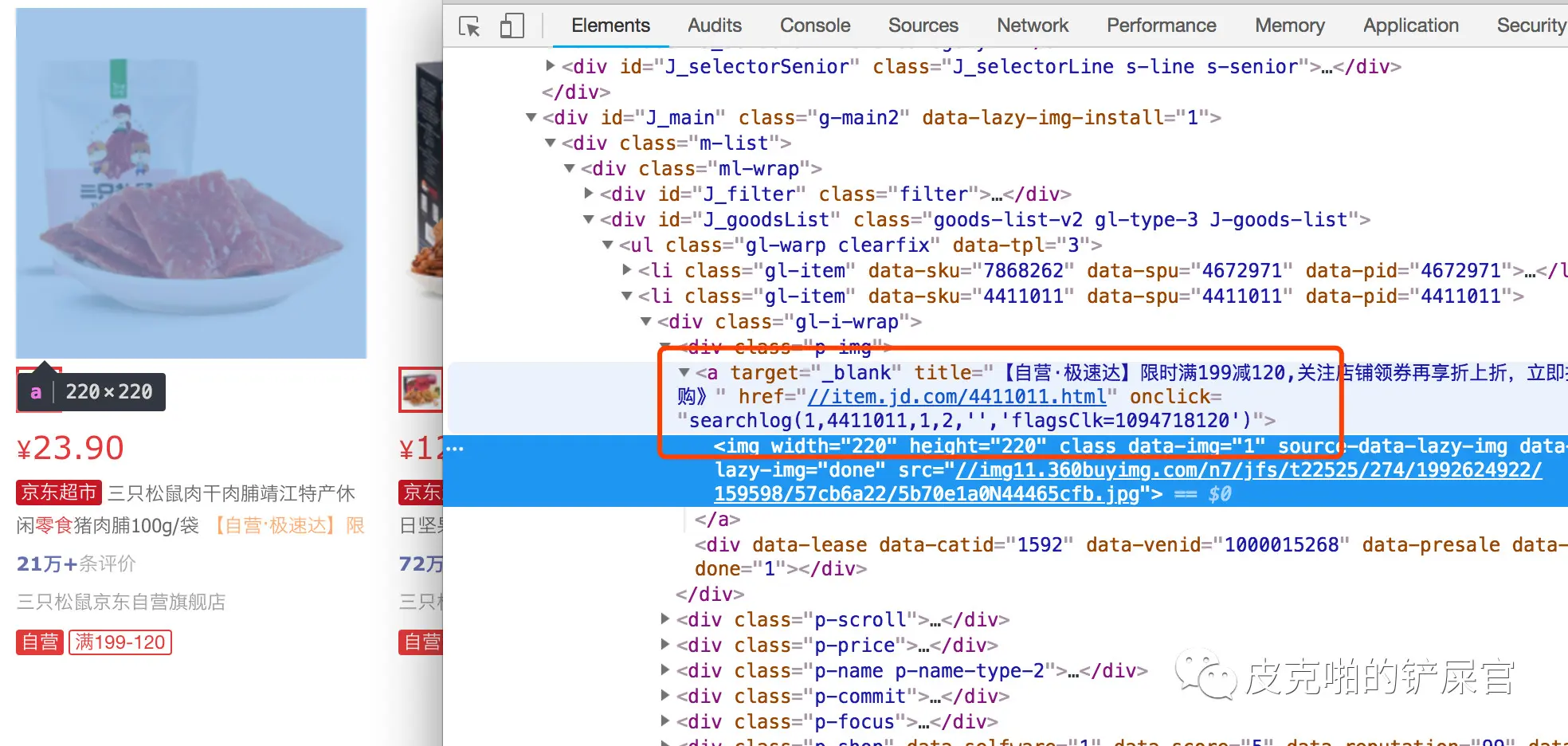Expand the p-focus div node
Viewport: 1568px width, 746px height.
(x=665, y=720)
